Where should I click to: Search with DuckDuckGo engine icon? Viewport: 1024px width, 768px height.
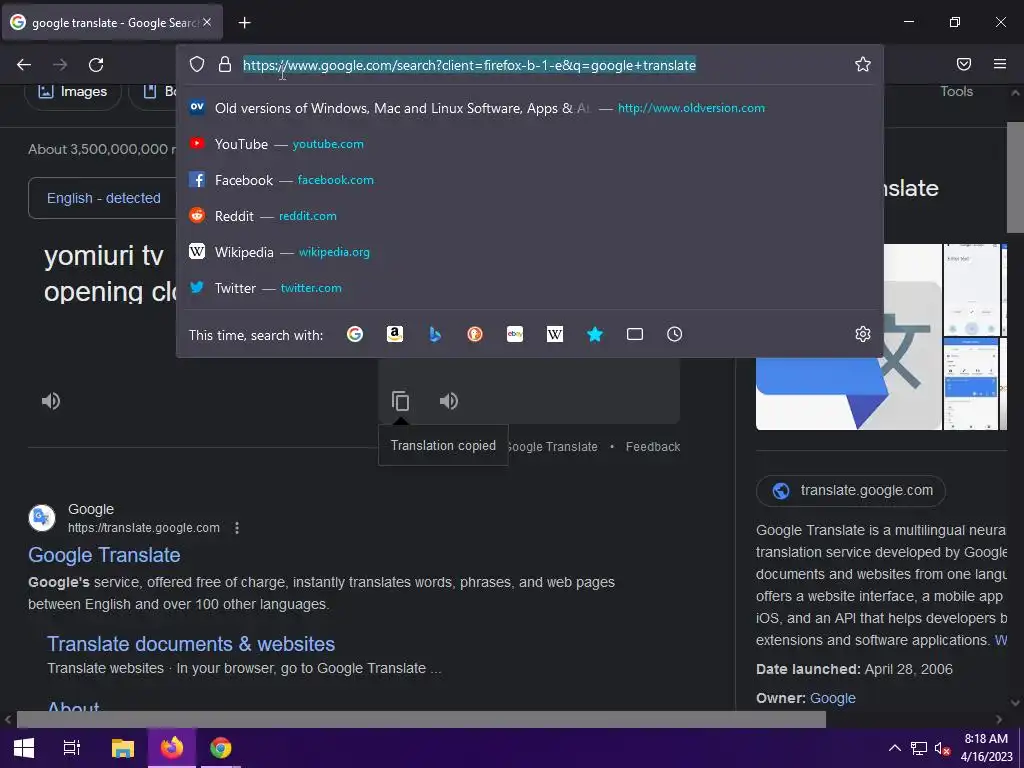pos(475,334)
